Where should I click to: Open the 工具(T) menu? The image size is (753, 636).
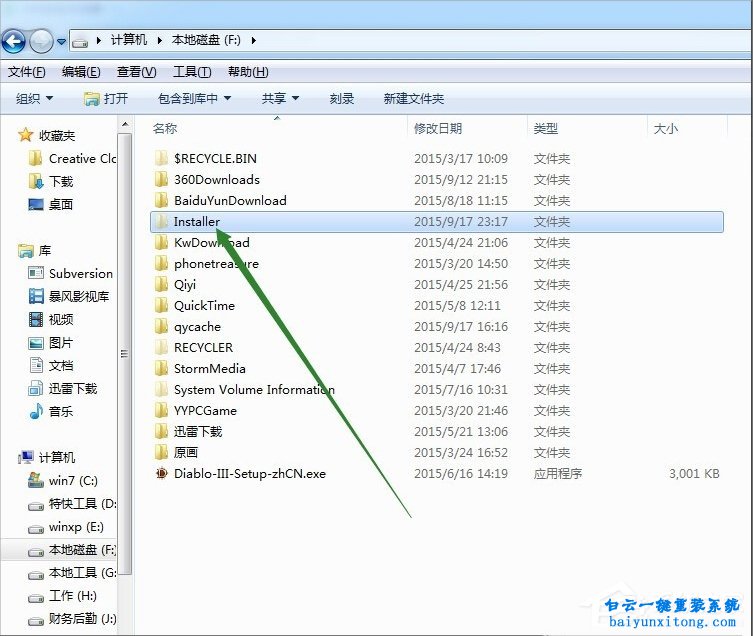[x=192, y=72]
